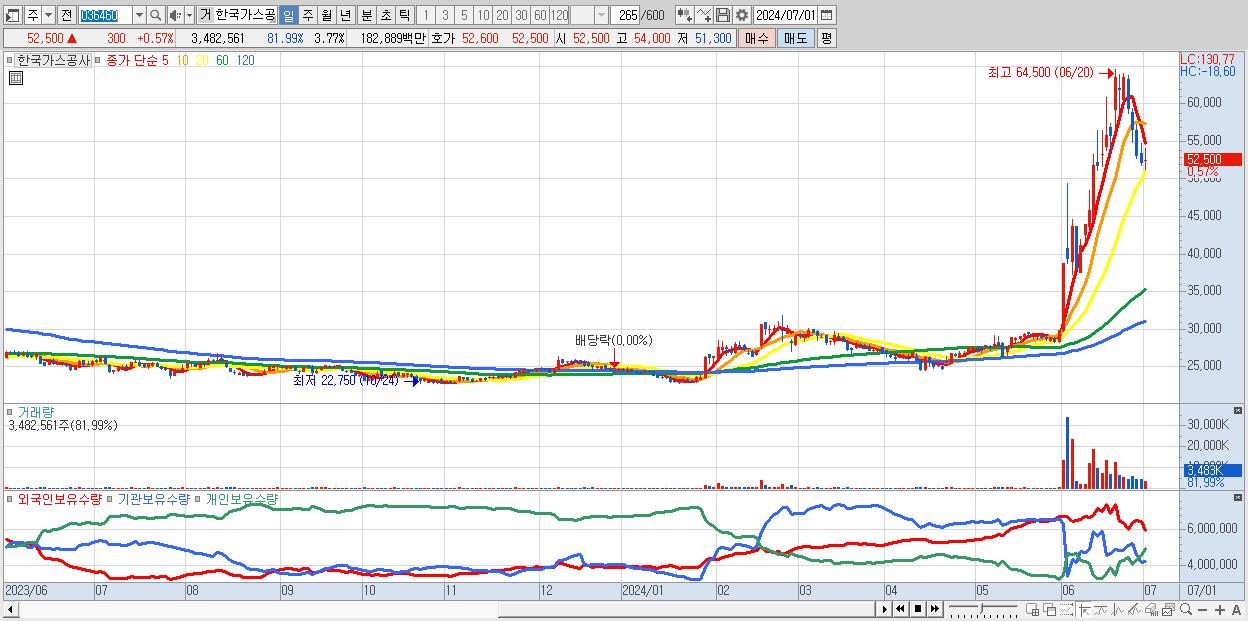Click the date field showing 2024/07/01
The image size is (1248, 621).
785,15
